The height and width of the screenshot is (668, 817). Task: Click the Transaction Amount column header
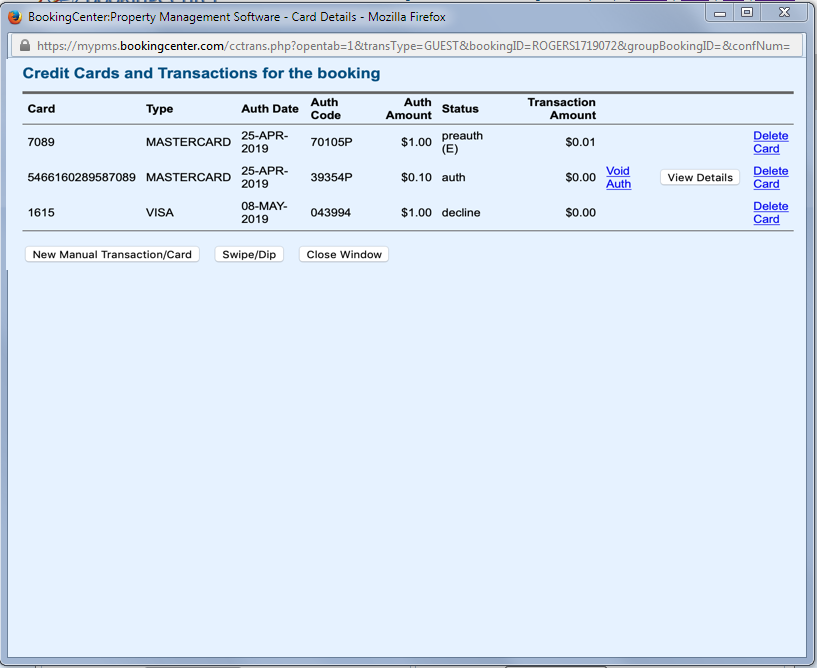coord(562,109)
